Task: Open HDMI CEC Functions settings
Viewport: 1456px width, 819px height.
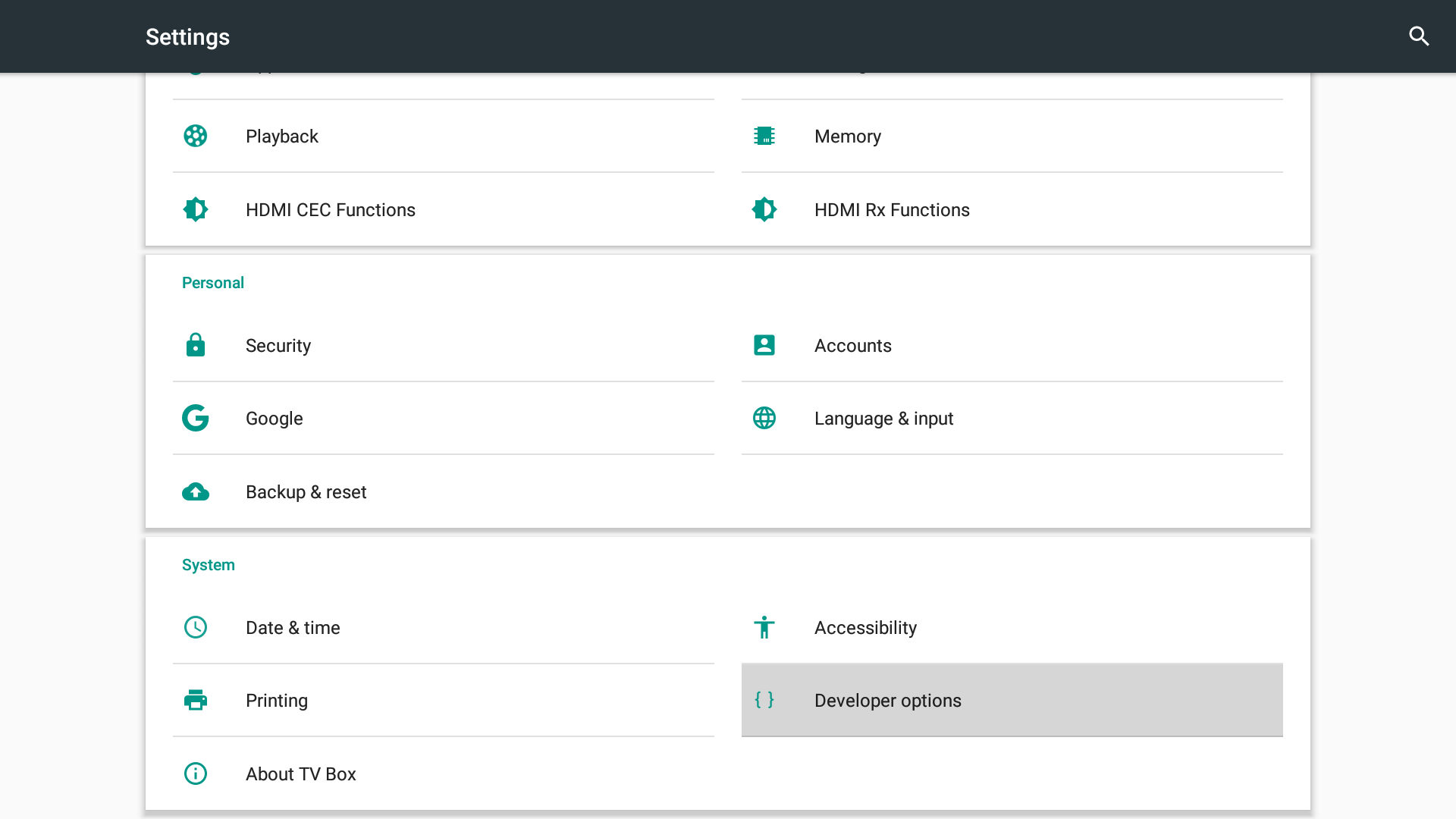Action: pyautogui.click(x=331, y=210)
